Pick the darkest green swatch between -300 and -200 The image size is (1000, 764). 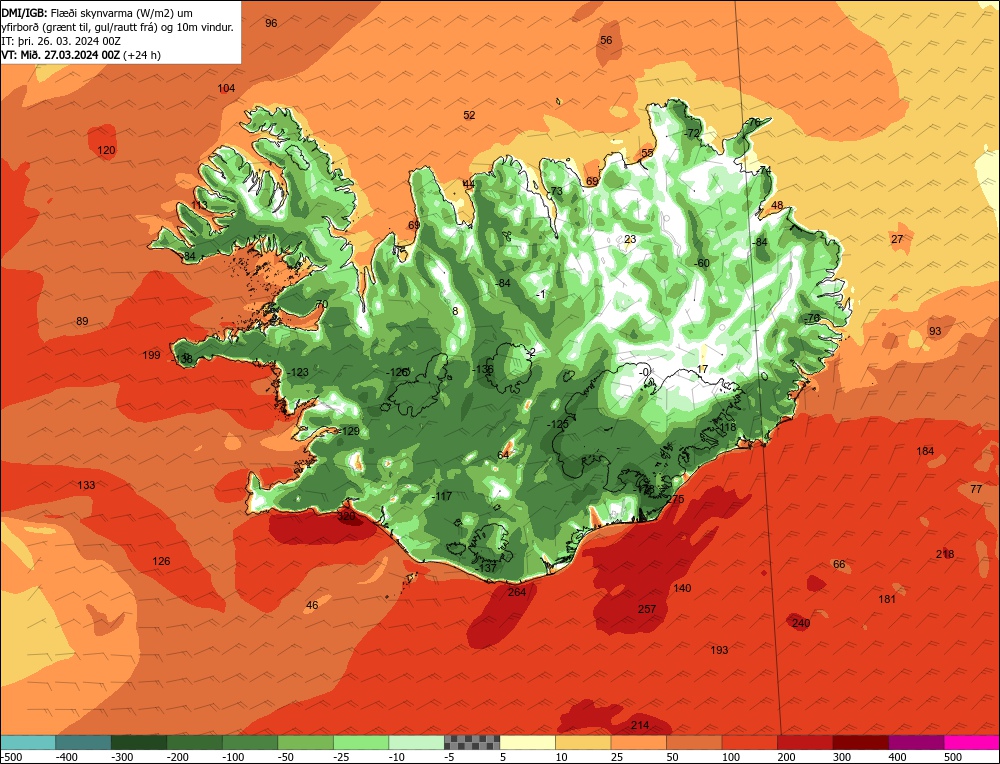pos(138,742)
